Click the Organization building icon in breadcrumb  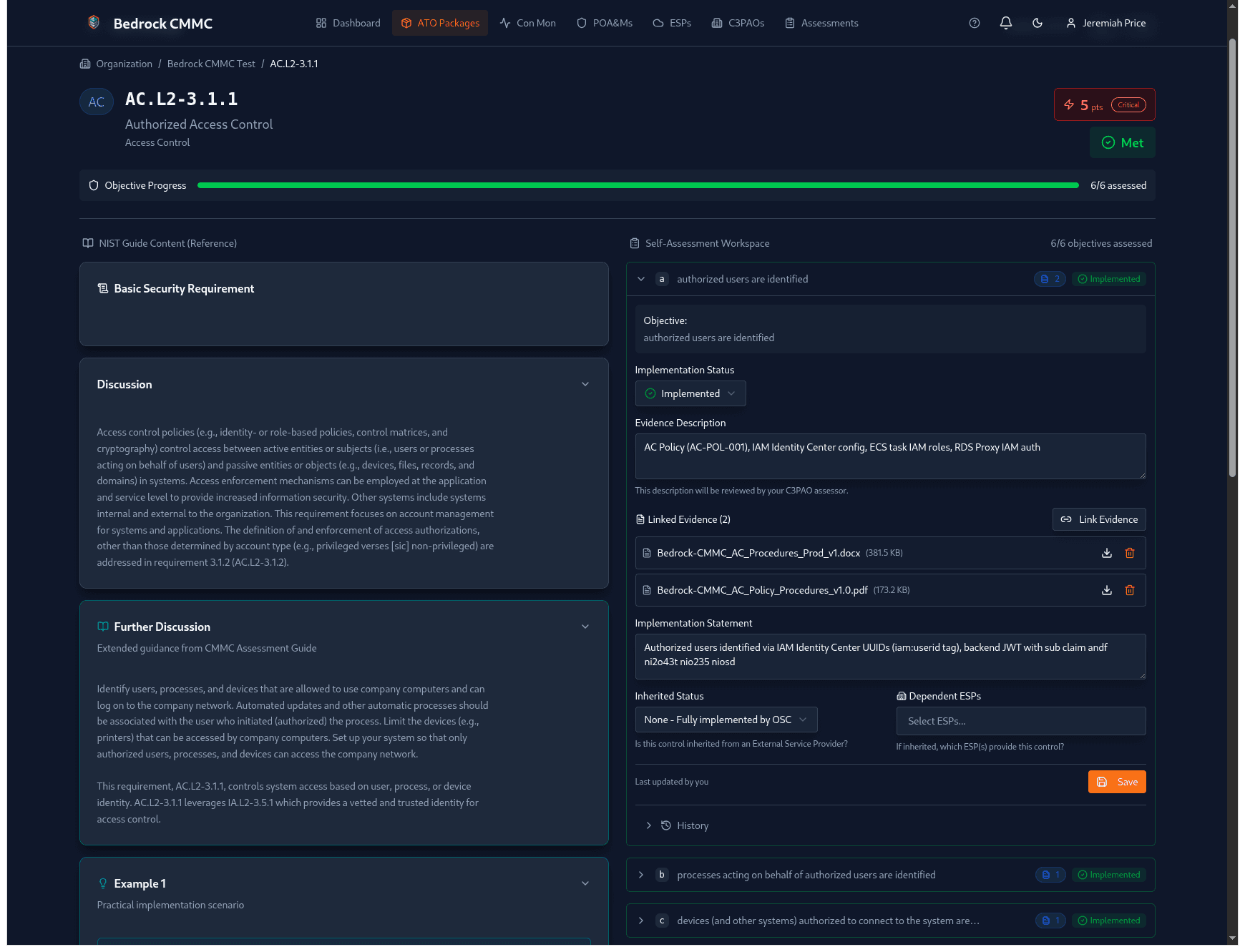click(x=85, y=64)
